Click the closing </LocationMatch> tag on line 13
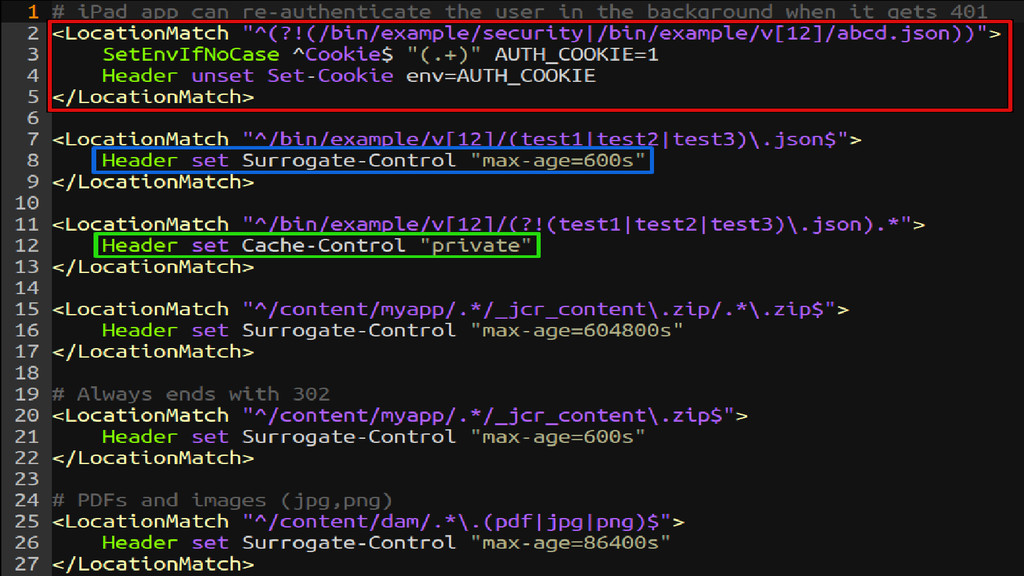Viewport: 1024px width, 576px height. coord(153,267)
